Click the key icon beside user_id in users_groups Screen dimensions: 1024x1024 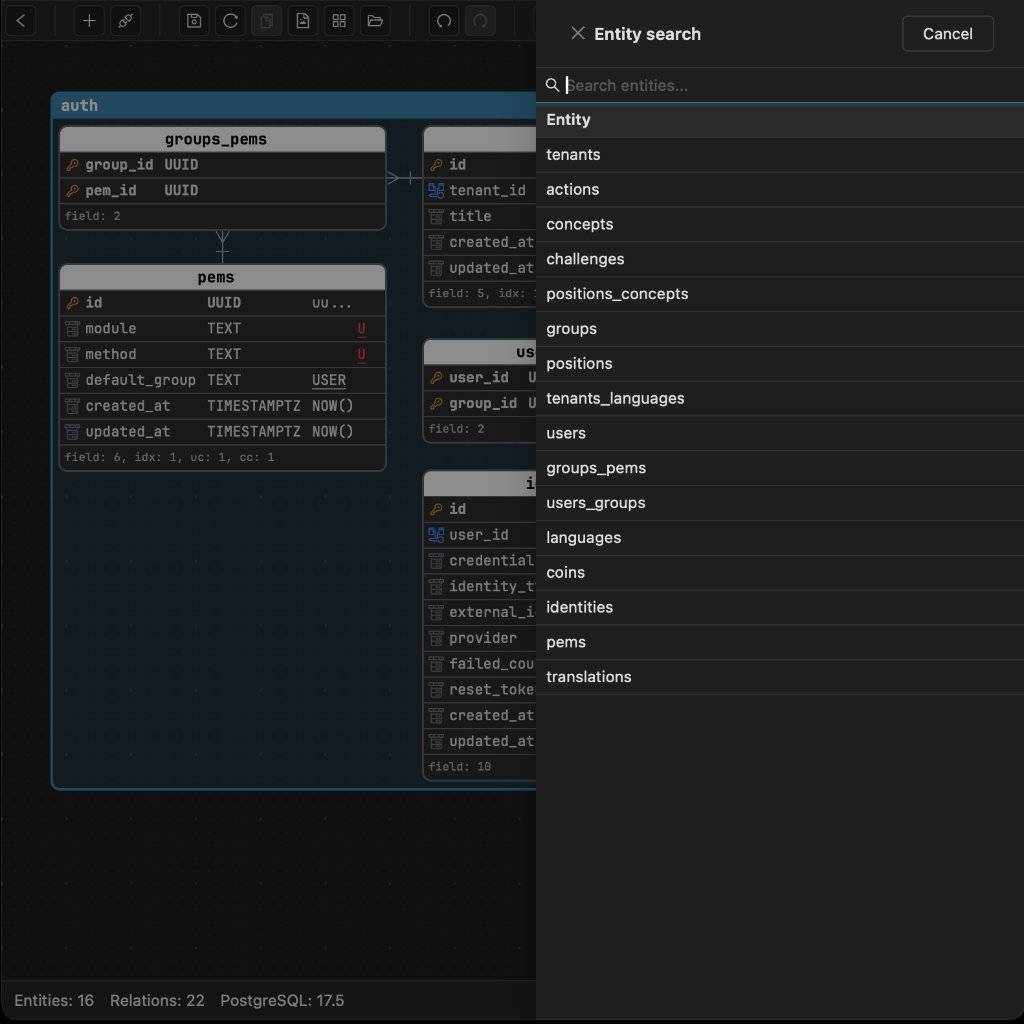pos(436,378)
